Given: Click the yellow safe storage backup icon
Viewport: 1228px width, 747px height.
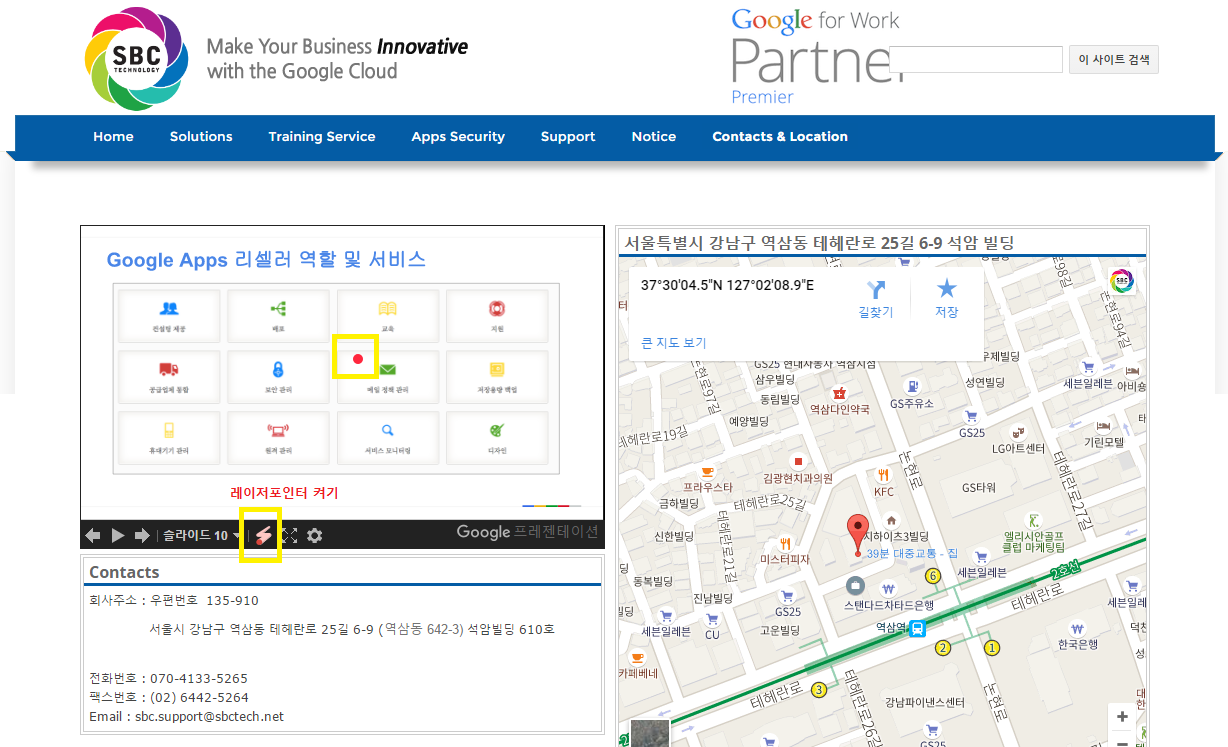Looking at the screenshot, I should 497,369.
